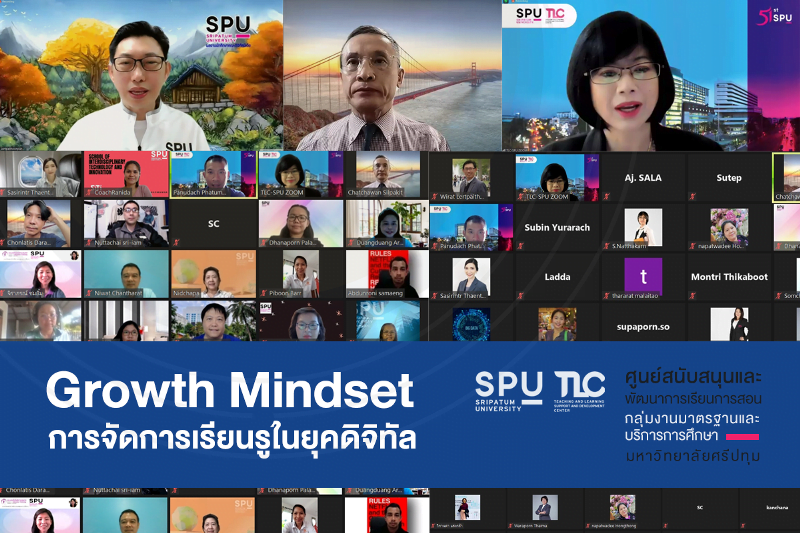The width and height of the screenshot is (800, 533).
Task: Click the SPU TLC logo in the banner
Action: (540, 391)
